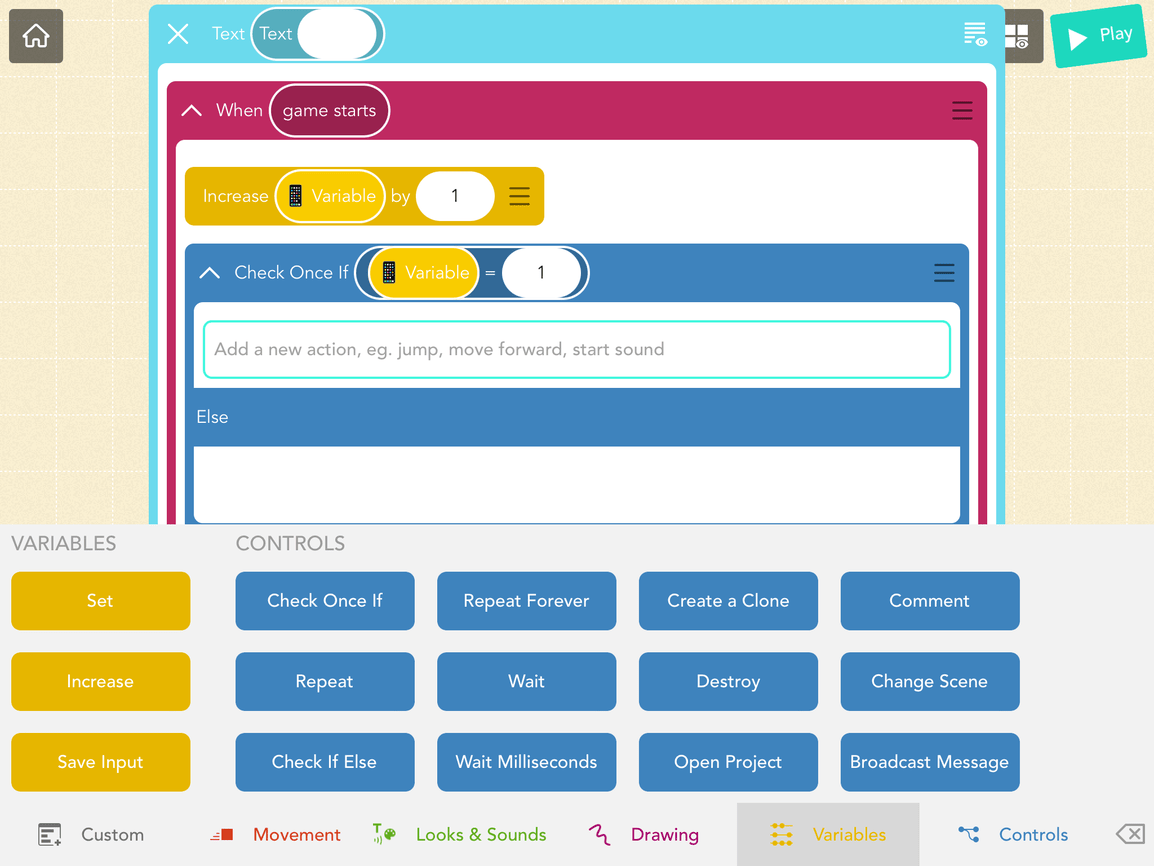Edit the Increase by value field
The width and height of the screenshot is (1154, 866).
[x=455, y=196]
